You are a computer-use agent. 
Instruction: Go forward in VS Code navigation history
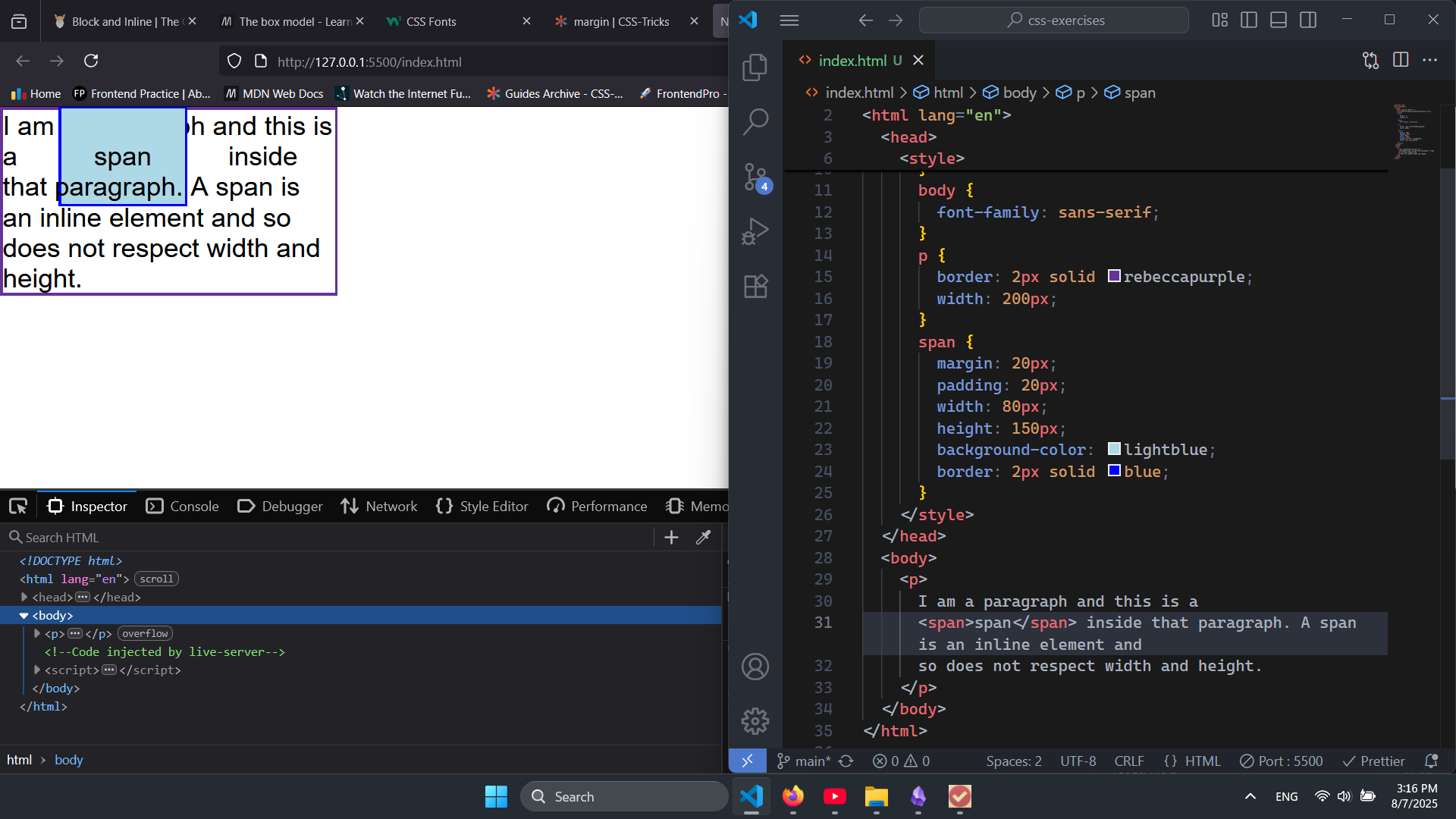coord(896,20)
